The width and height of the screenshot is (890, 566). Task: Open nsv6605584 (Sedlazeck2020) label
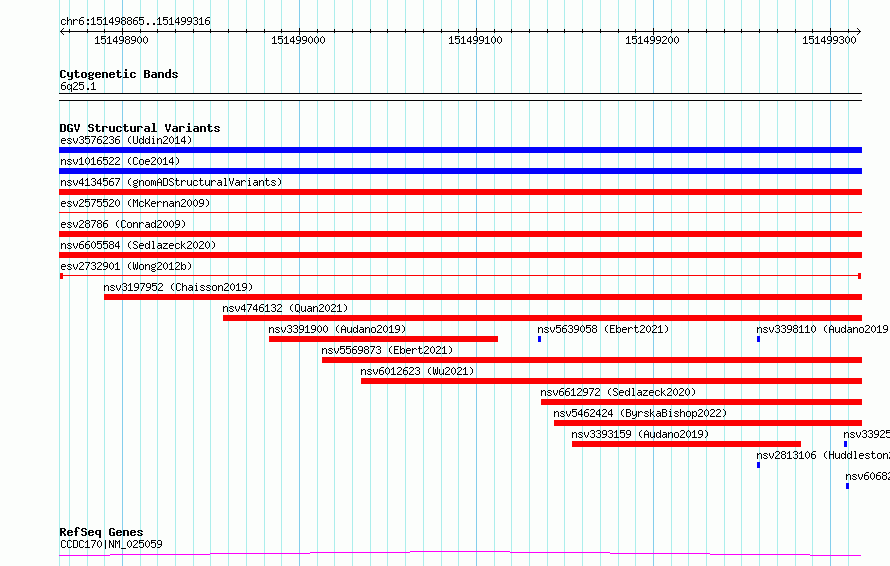click(138, 245)
